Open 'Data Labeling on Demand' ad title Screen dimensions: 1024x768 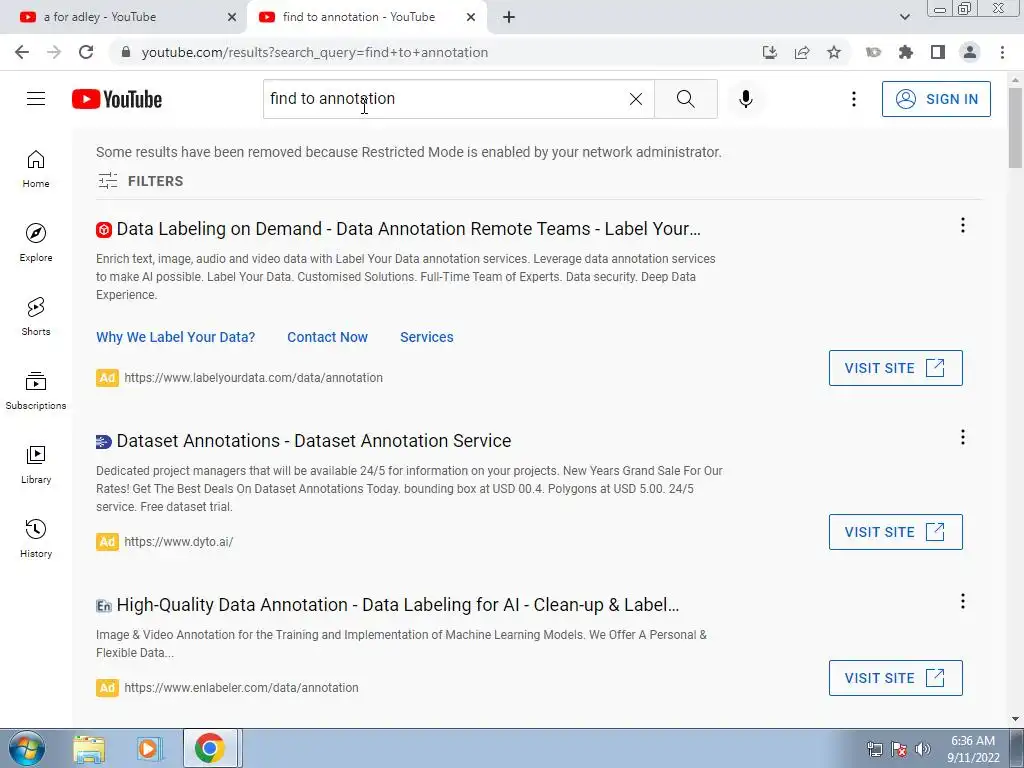click(x=408, y=229)
